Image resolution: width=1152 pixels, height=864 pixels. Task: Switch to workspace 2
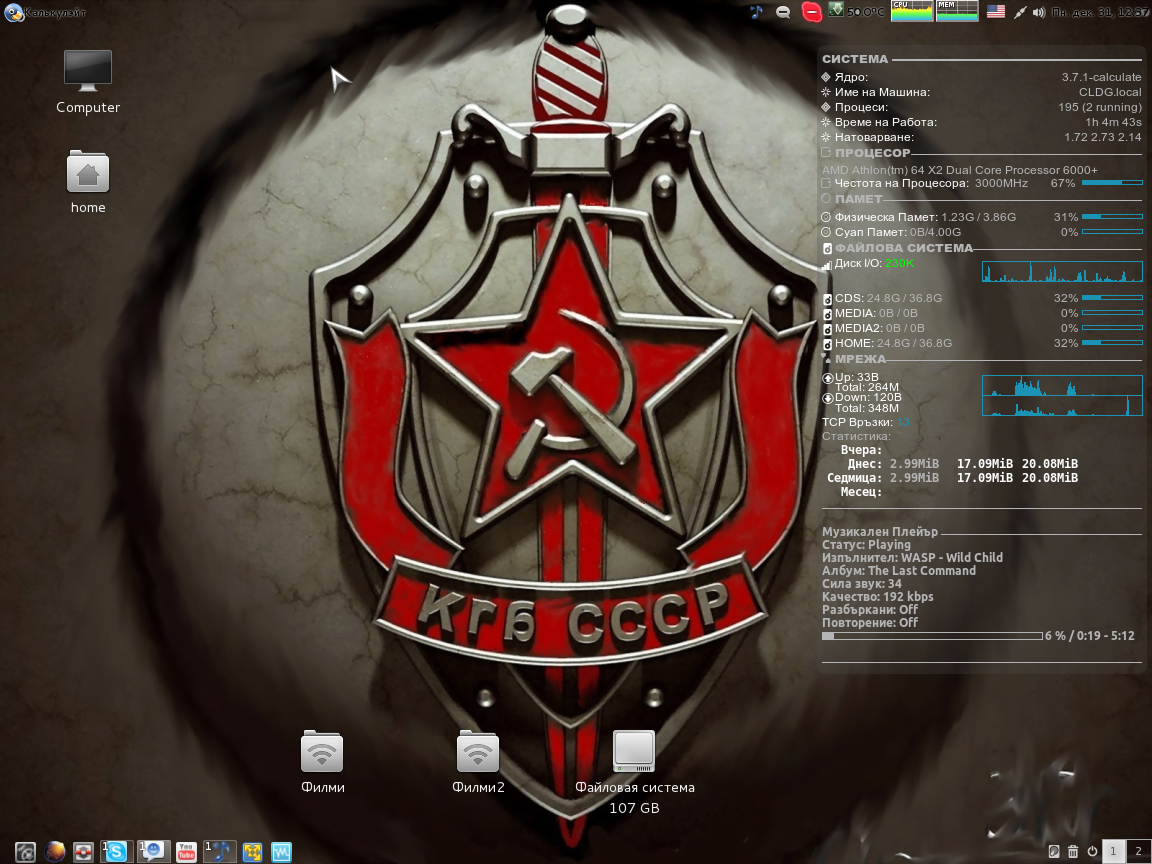coord(1138,852)
